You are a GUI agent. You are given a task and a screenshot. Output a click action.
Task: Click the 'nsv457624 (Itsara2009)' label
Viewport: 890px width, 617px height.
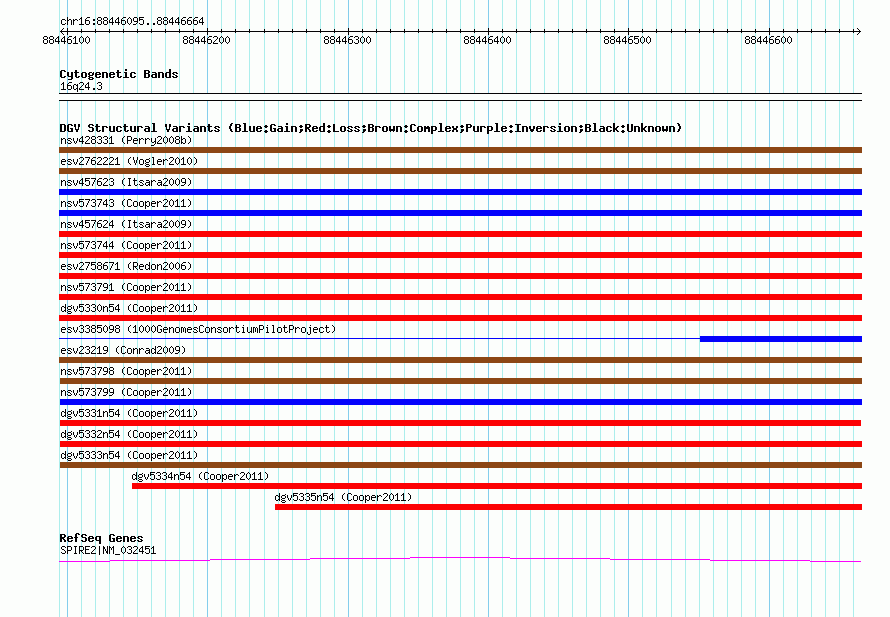(x=126, y=224)
